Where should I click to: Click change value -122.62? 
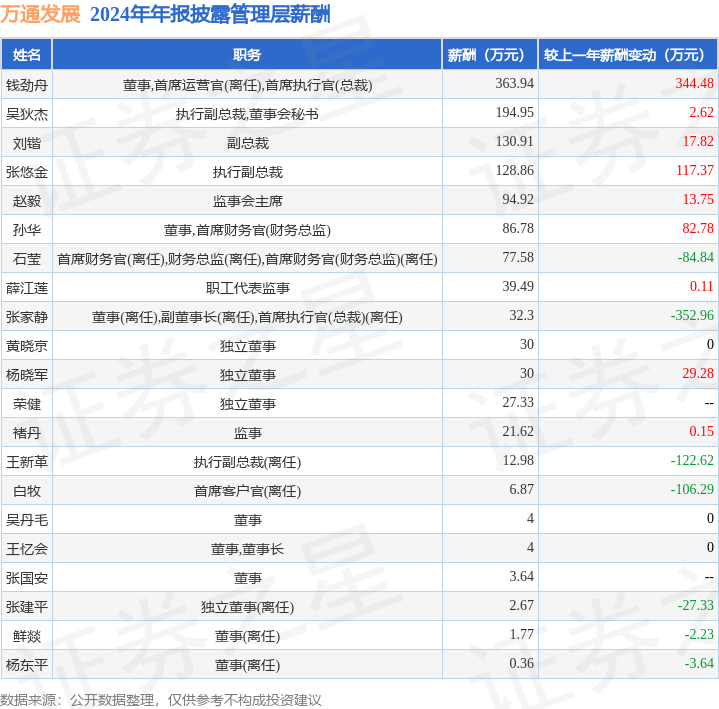click(x=692, y=460)
